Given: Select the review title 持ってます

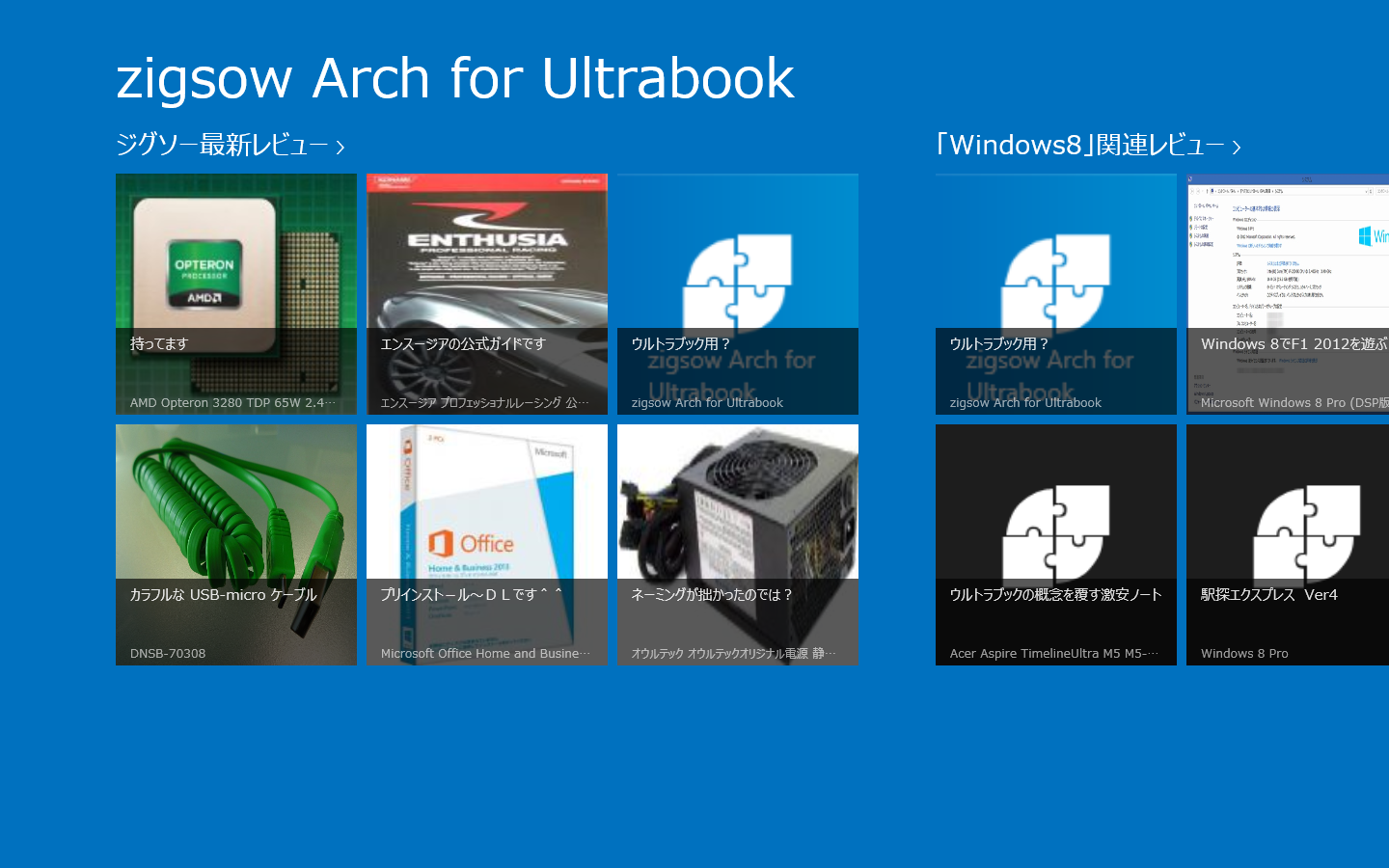Looking at the screenshot, I should [159, 343].
